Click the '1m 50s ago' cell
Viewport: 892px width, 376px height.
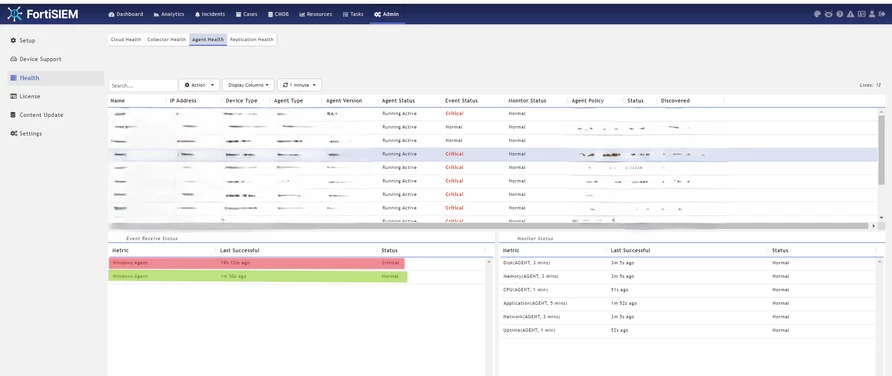tap(233, 276)
